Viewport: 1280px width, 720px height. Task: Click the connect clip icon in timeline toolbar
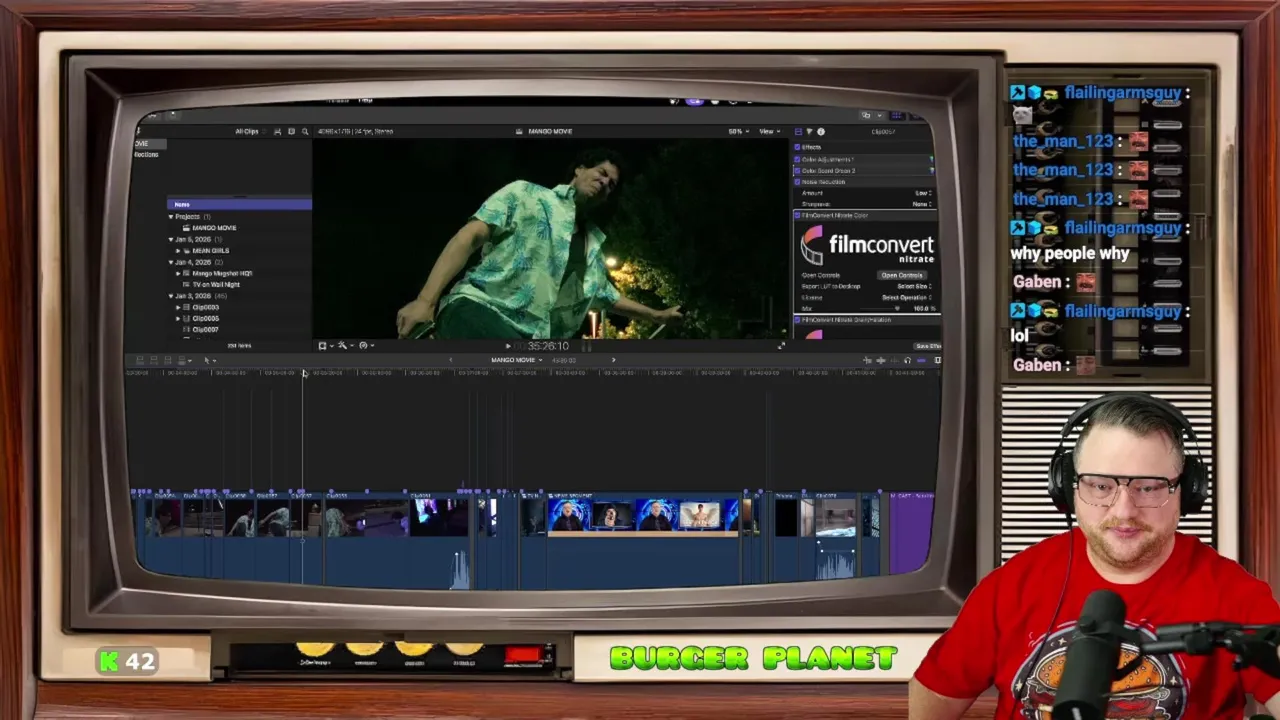coord(140,360)
